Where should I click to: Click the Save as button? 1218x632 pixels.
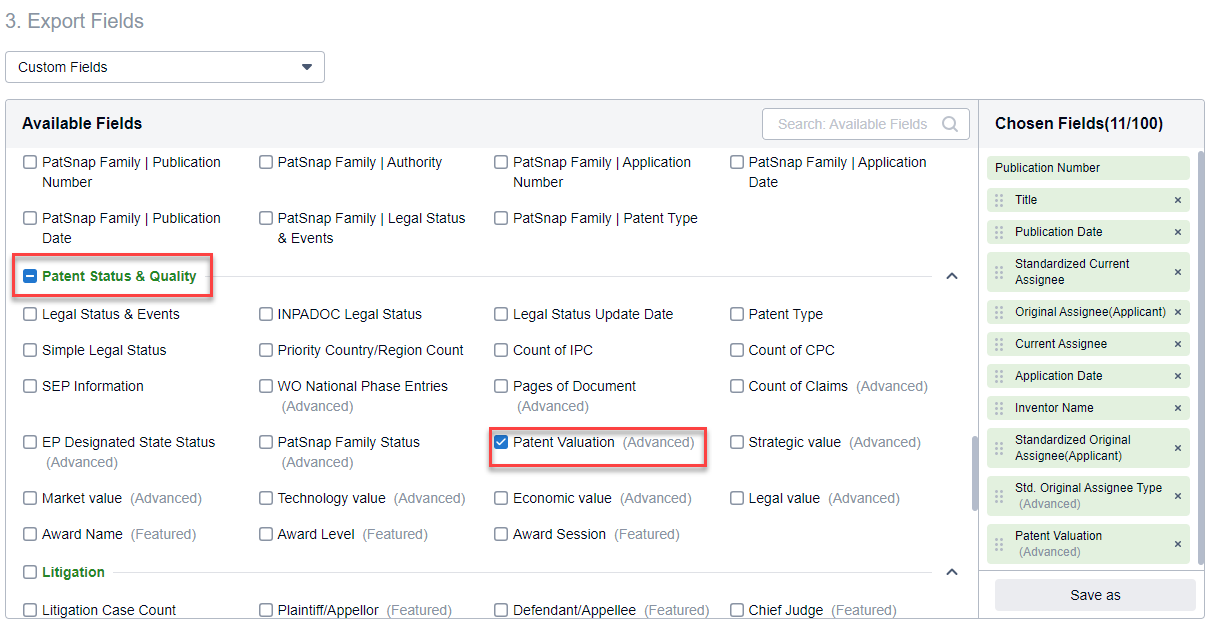(x=1094, y=594)
